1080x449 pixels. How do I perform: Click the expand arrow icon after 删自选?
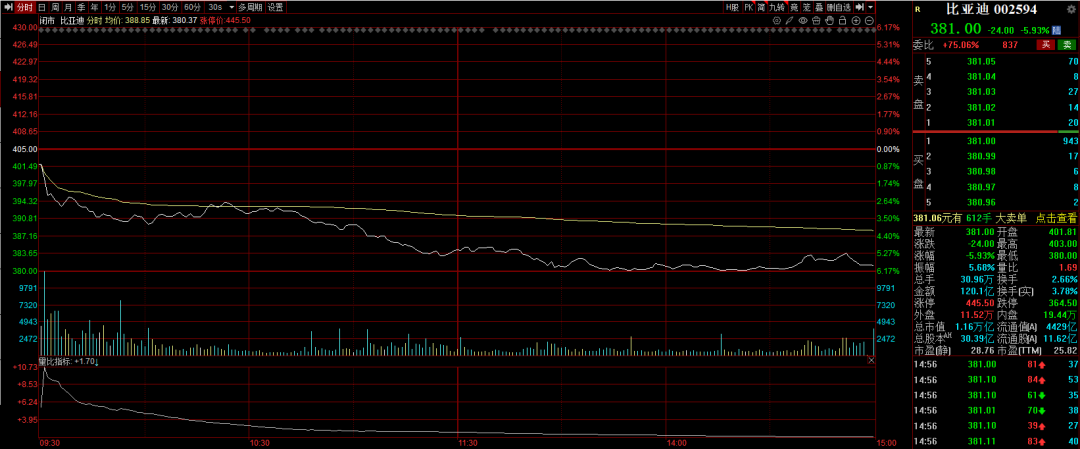tap(859, 7)
